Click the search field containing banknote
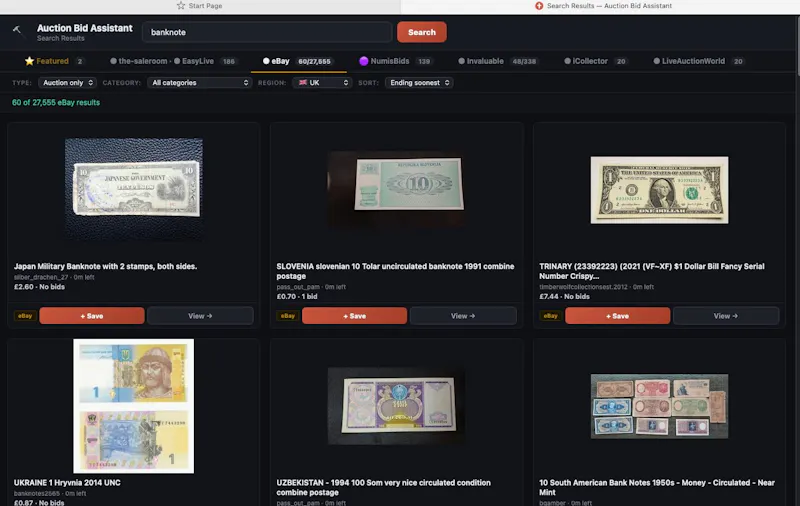 pos(267,32)
